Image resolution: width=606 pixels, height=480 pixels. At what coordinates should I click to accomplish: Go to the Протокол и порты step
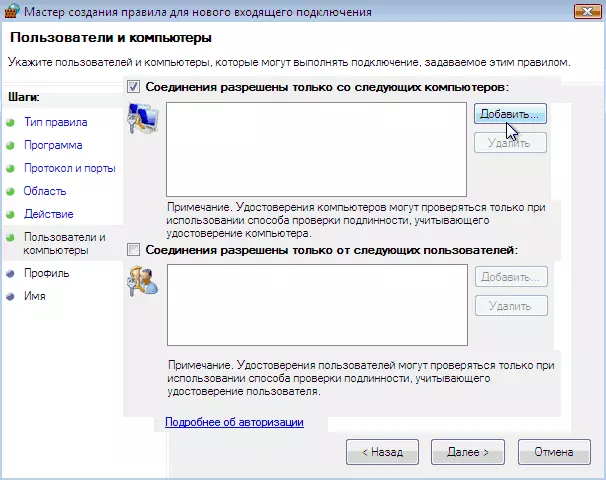coord(70,168)
